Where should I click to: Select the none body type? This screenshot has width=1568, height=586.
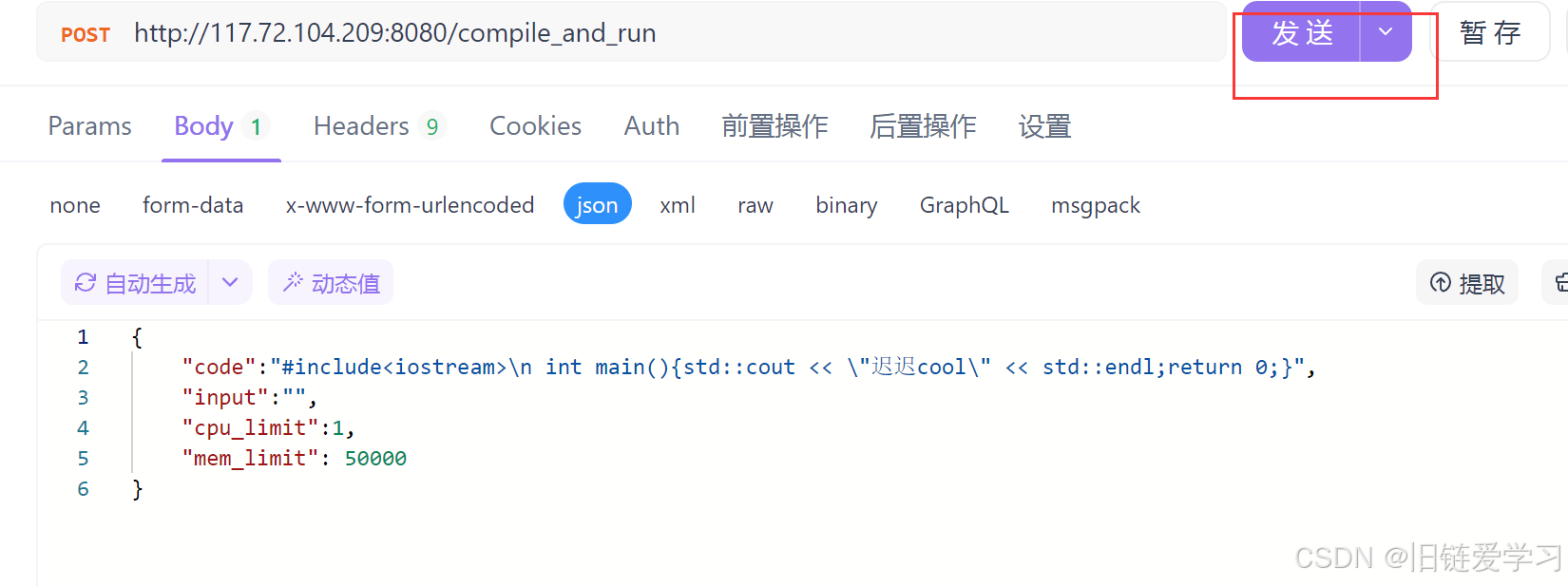(x=75, y=205)
